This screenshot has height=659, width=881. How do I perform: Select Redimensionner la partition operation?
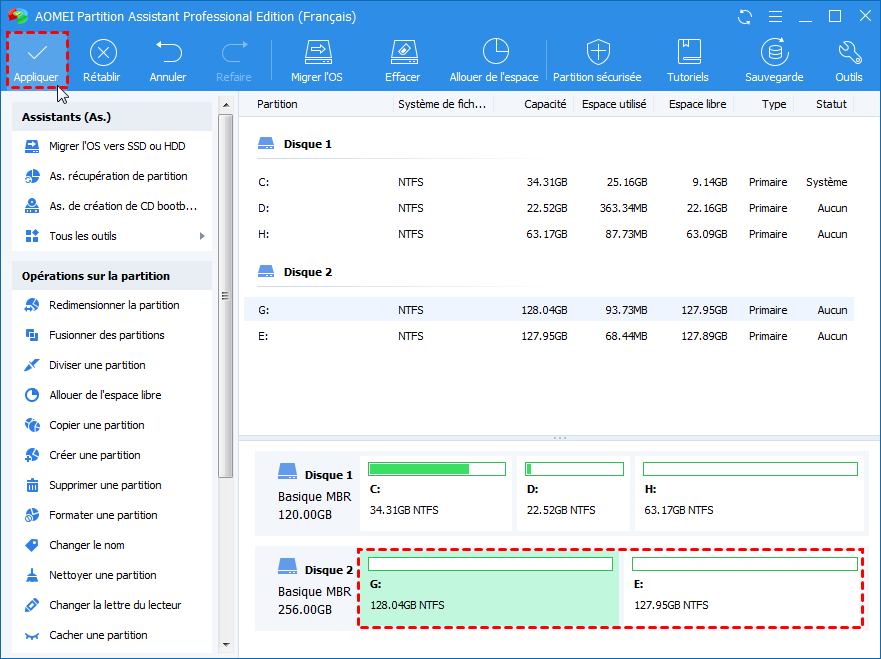click(114, 305)
